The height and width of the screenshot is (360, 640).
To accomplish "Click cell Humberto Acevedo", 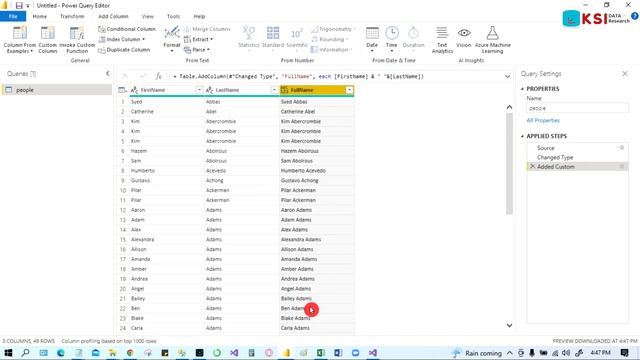I will pyautogui.click(x=317, y=171).
